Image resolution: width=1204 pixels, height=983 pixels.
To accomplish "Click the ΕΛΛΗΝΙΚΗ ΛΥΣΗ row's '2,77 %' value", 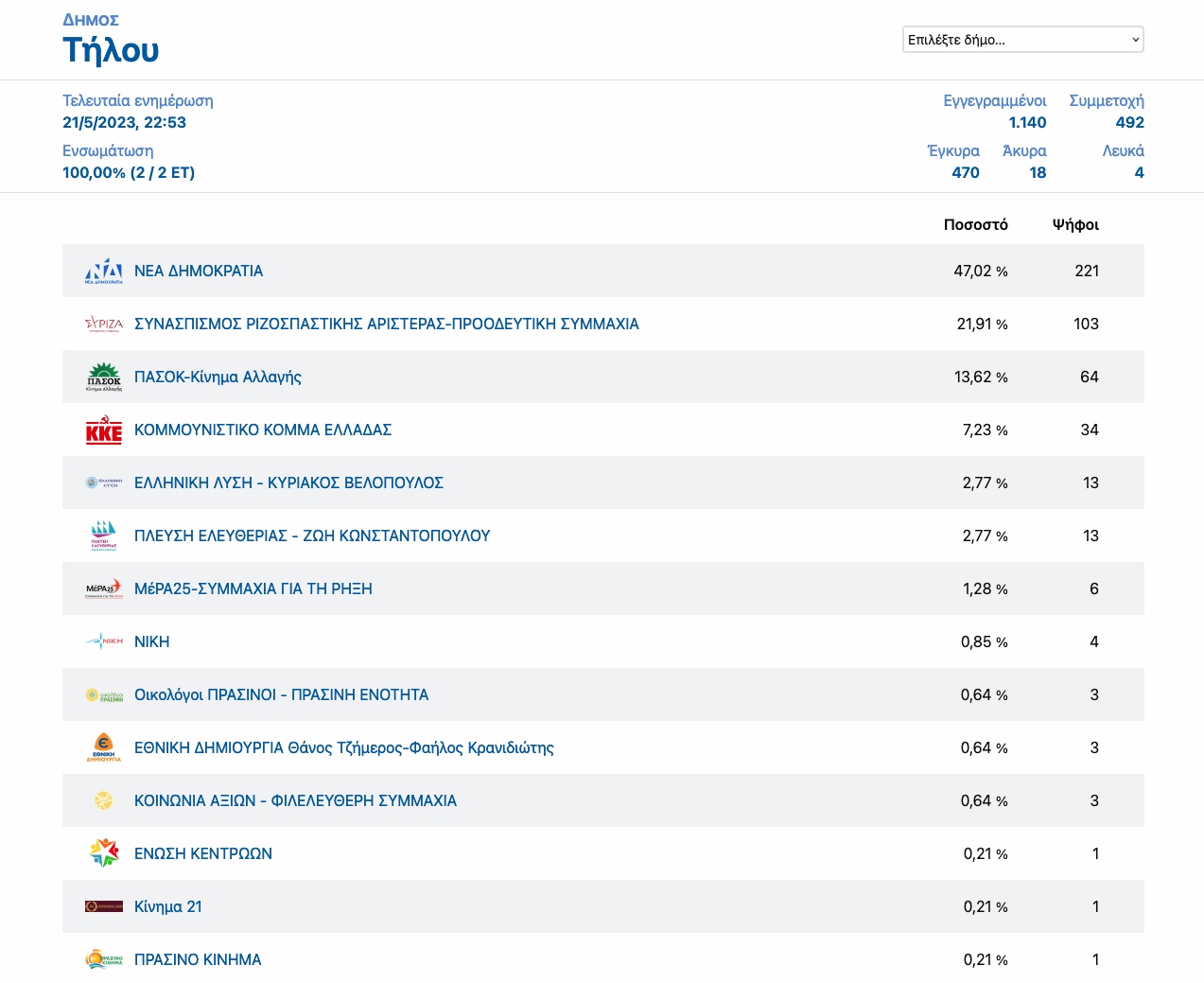I will [986, 483].
